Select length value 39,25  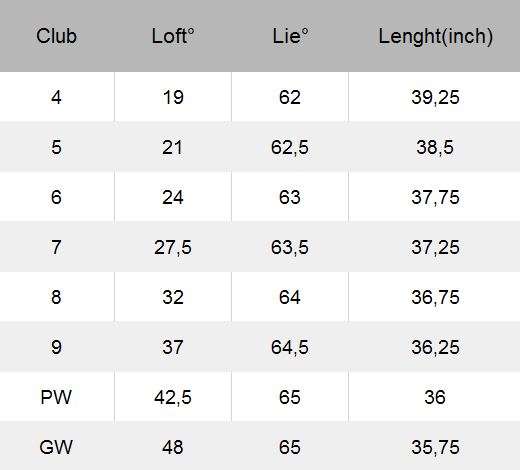pyautogui.click(x=435, y=98)
